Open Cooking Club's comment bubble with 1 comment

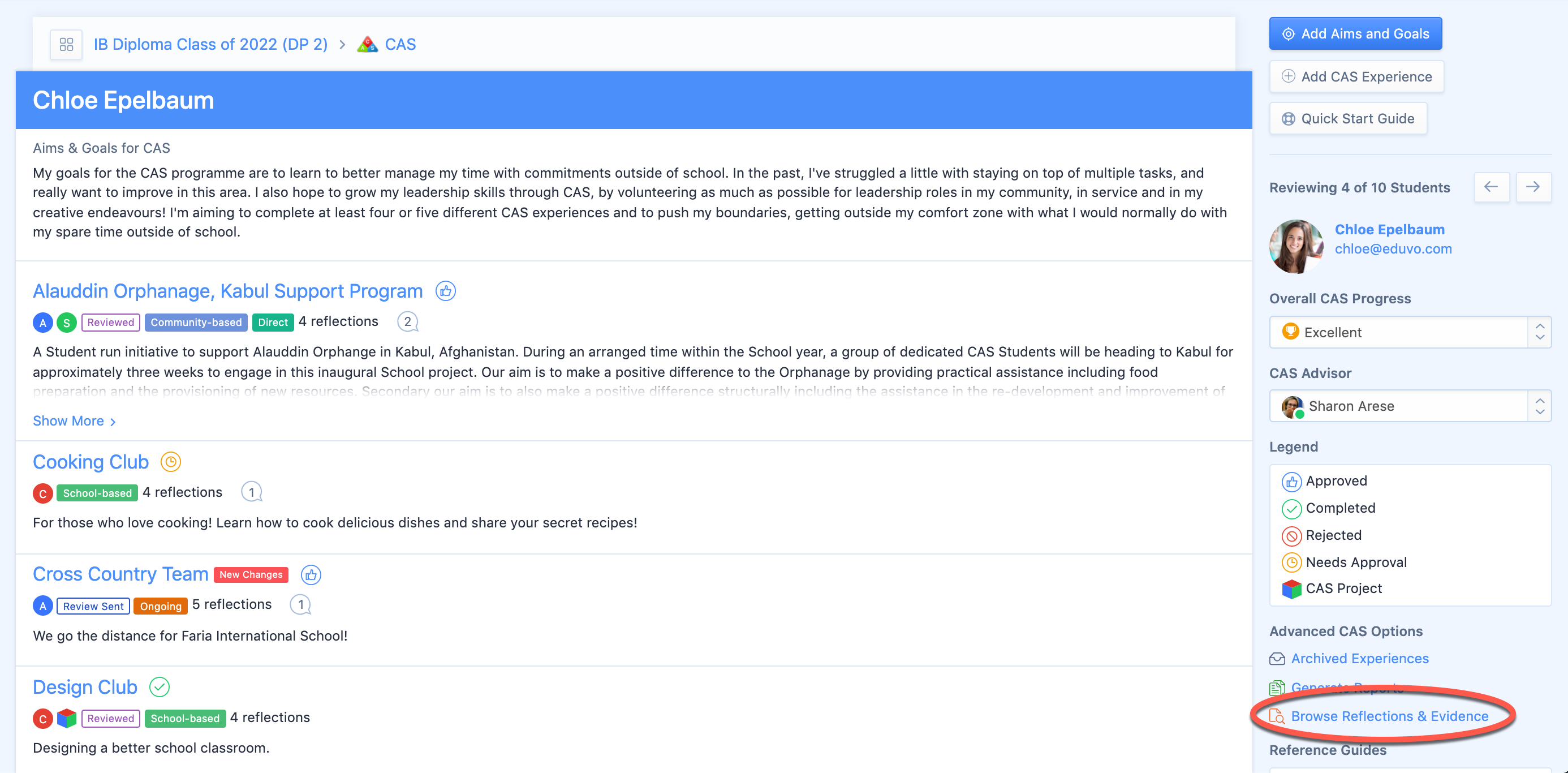point(251,492)
